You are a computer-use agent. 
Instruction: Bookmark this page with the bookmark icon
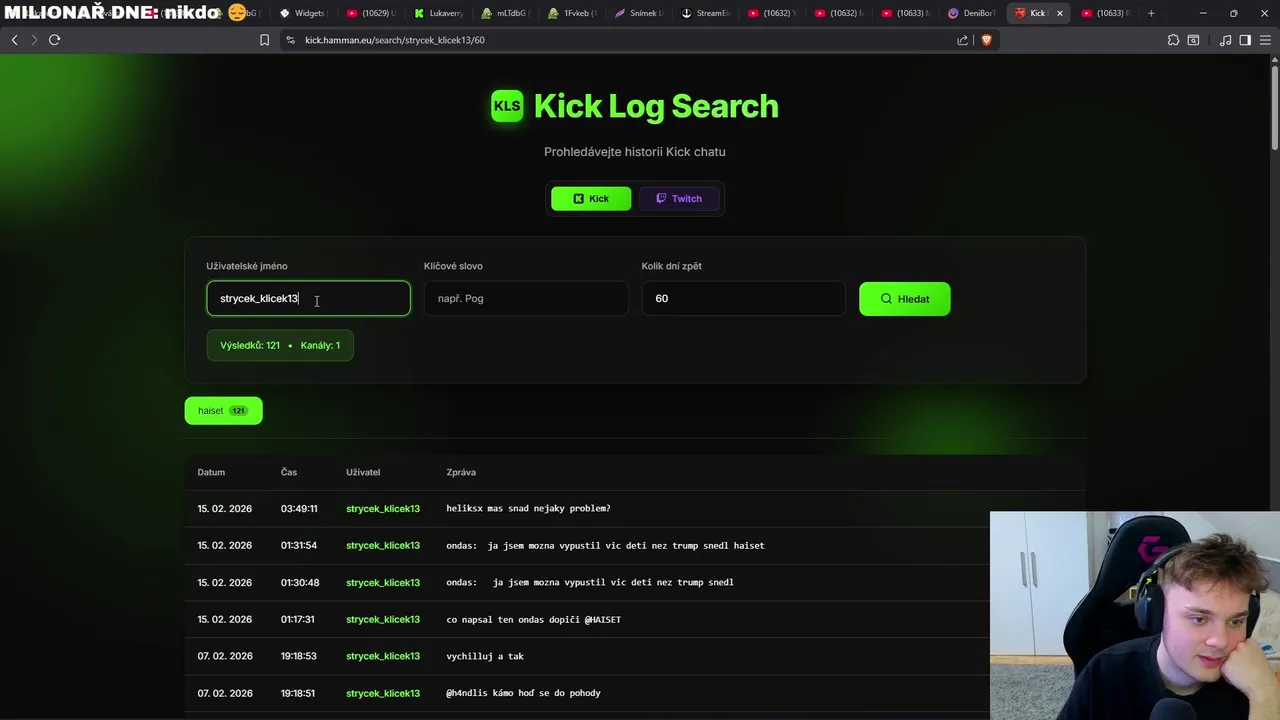[264, 40]
